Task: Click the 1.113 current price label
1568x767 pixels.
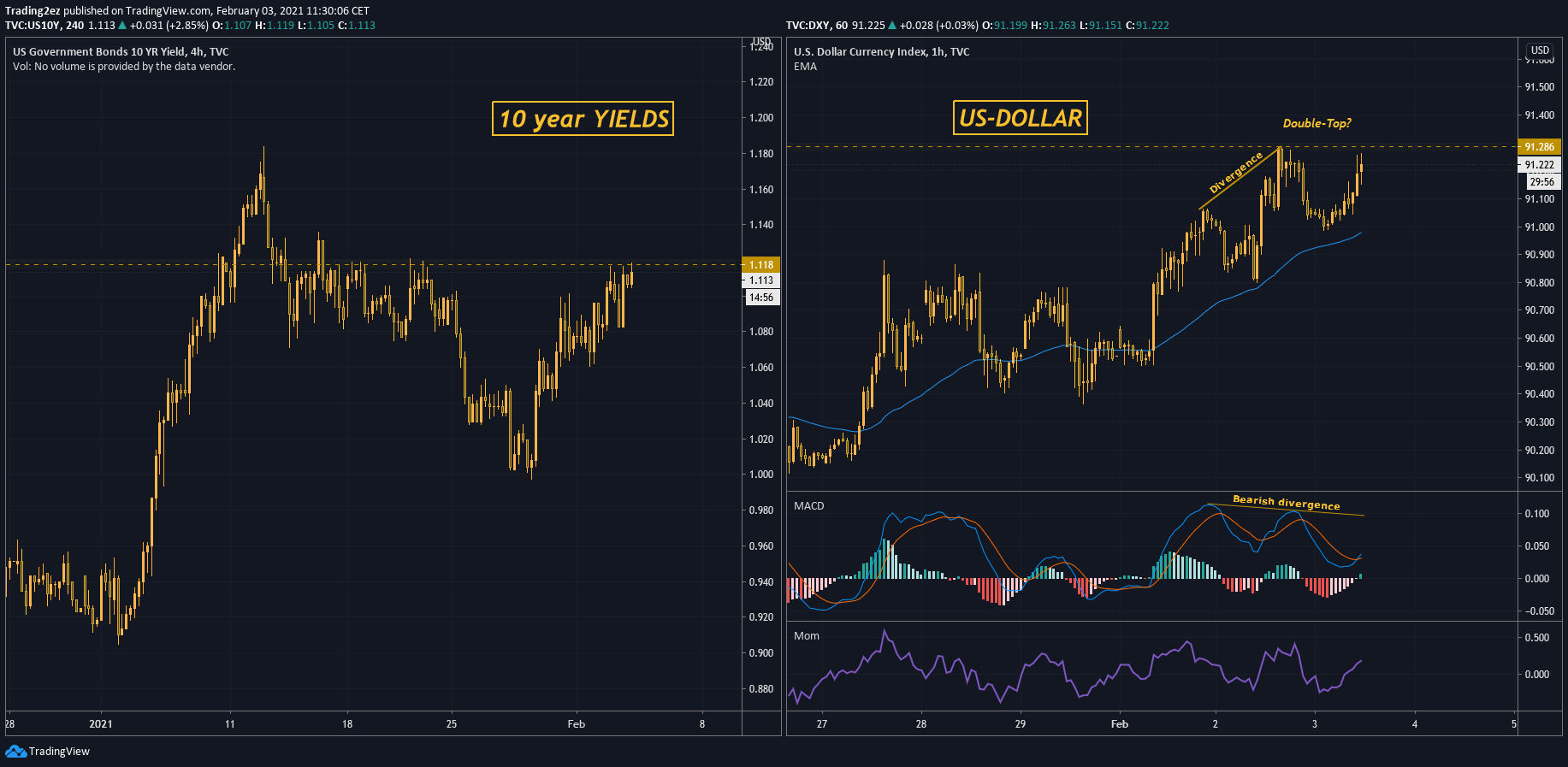Action: pyautogui.click(x=760, y=280)
